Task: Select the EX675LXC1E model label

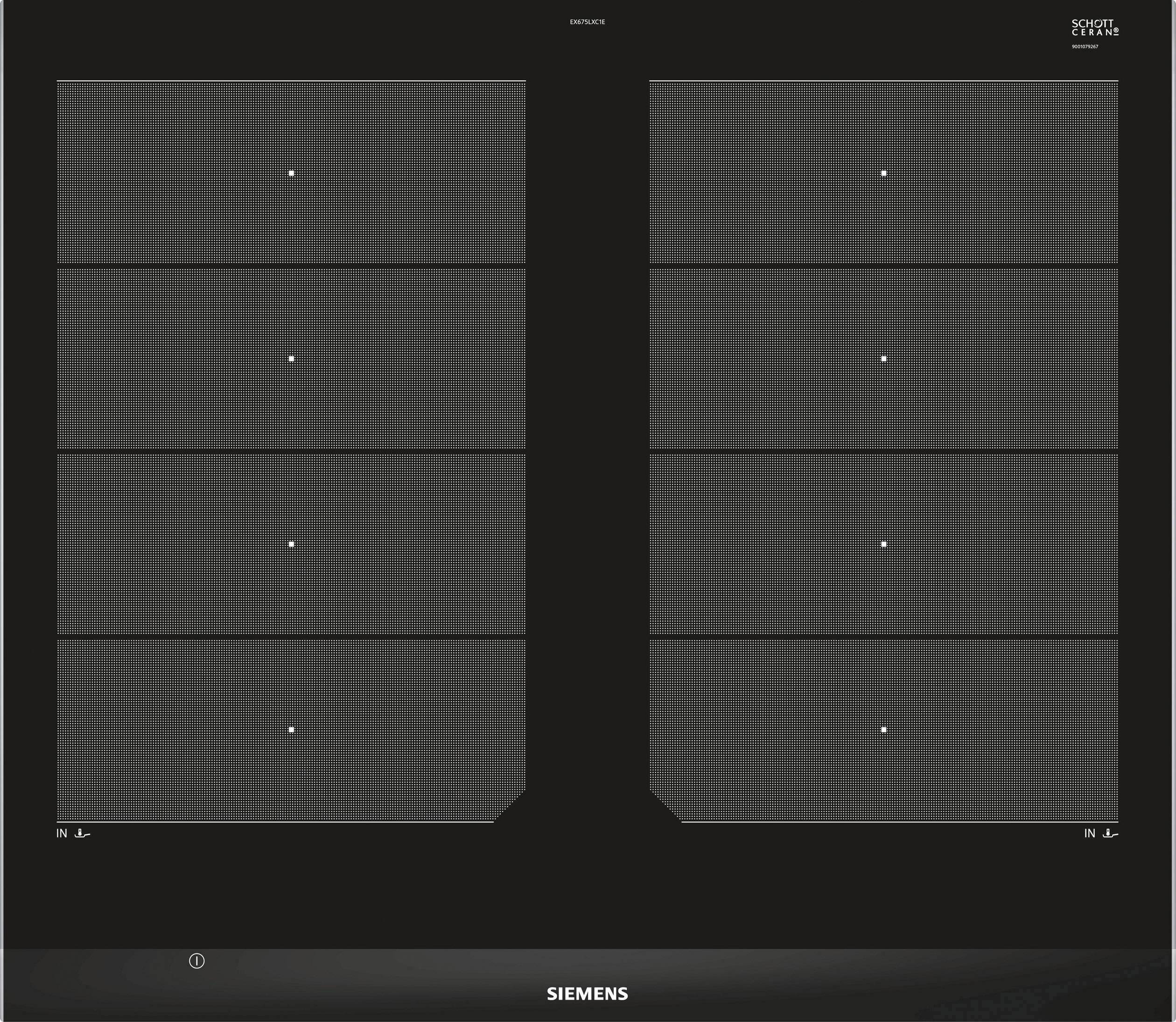Action: pos(587,21)
